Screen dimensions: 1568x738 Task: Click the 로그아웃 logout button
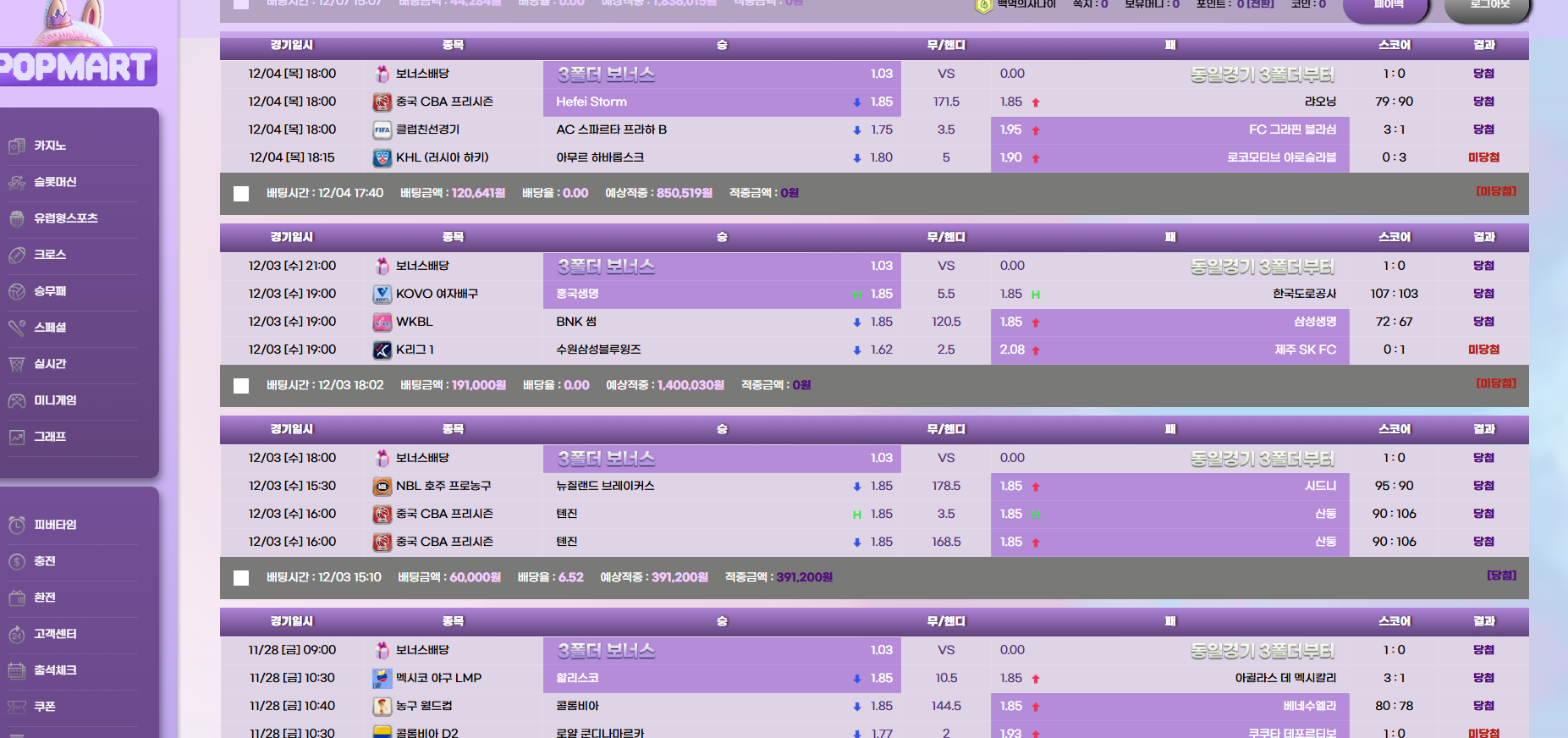[x=1488, y=5]
